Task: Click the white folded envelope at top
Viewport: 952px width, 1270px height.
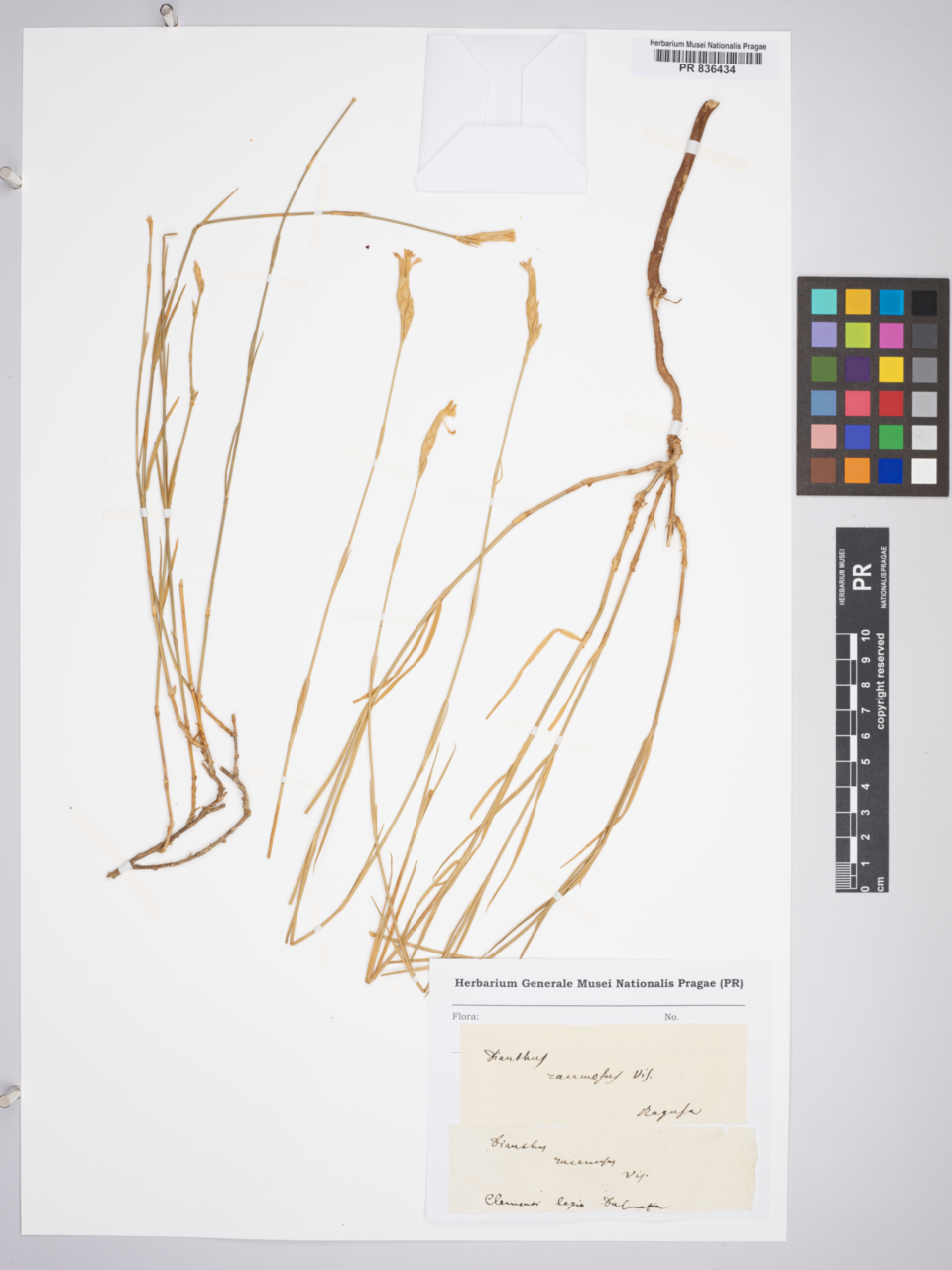Action: pyautogui.click(x=503, y=111)
